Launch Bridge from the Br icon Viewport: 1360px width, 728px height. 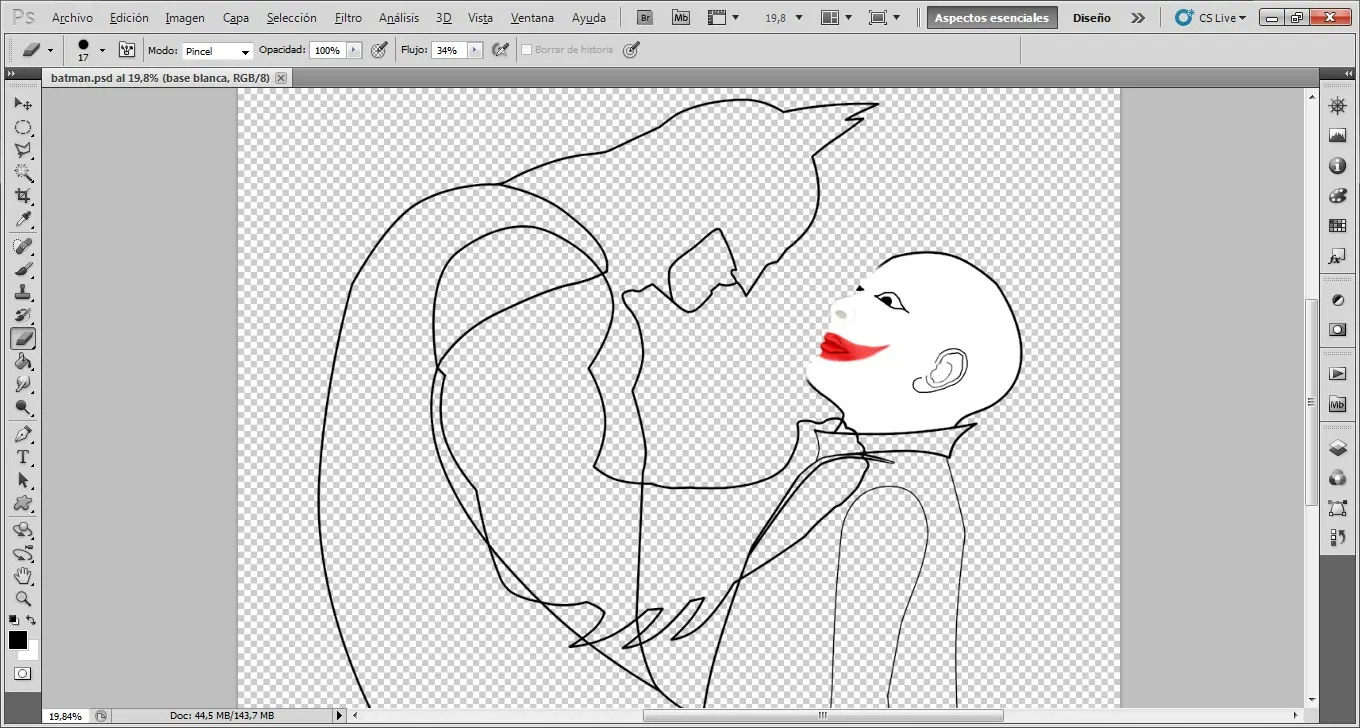click(645, 18)
